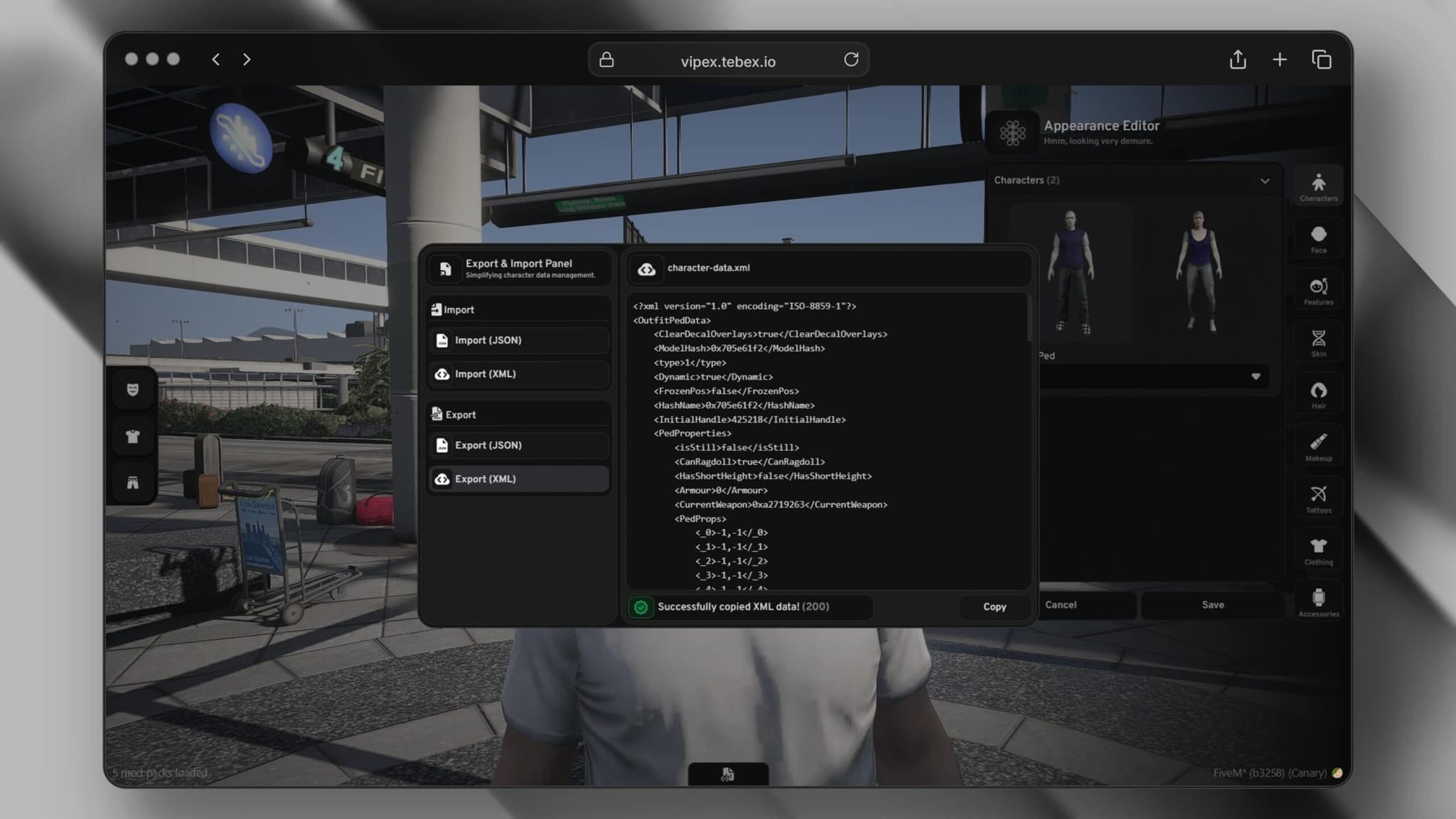Click the shirt icon in left toolbar
Image resolution: width=1456 pixels, height=819 pixels.
132,436
